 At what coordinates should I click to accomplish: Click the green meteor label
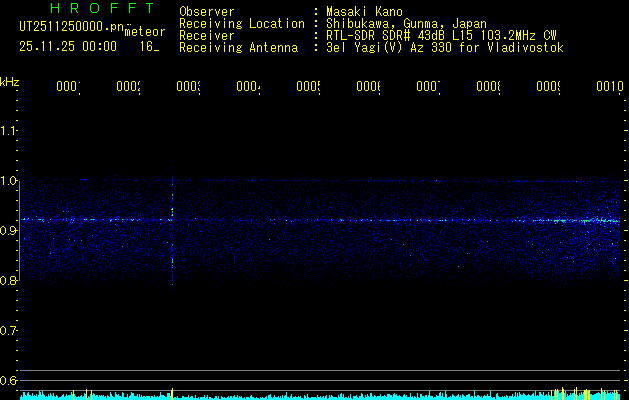coord(145,32)
